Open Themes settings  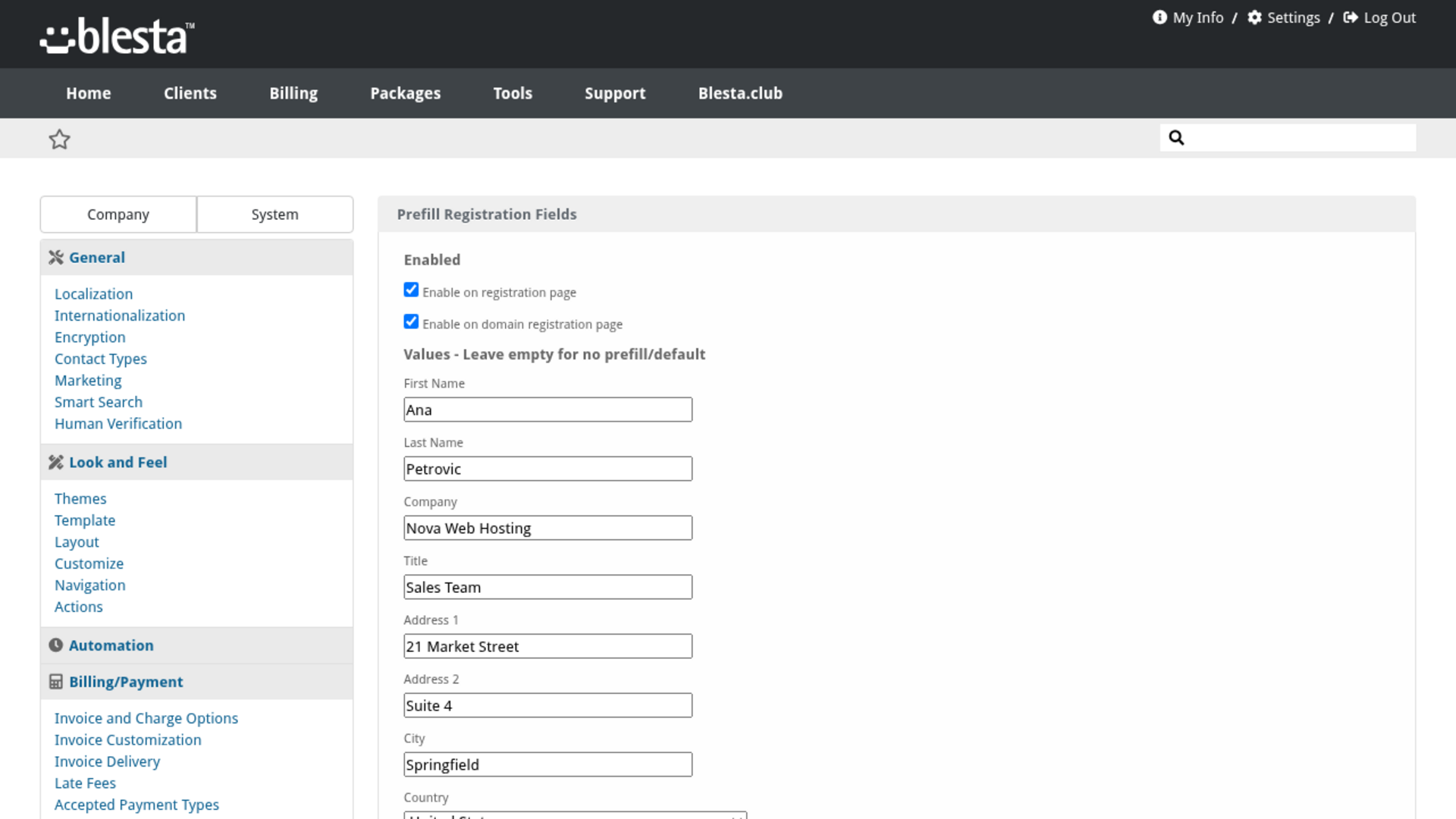80,498
